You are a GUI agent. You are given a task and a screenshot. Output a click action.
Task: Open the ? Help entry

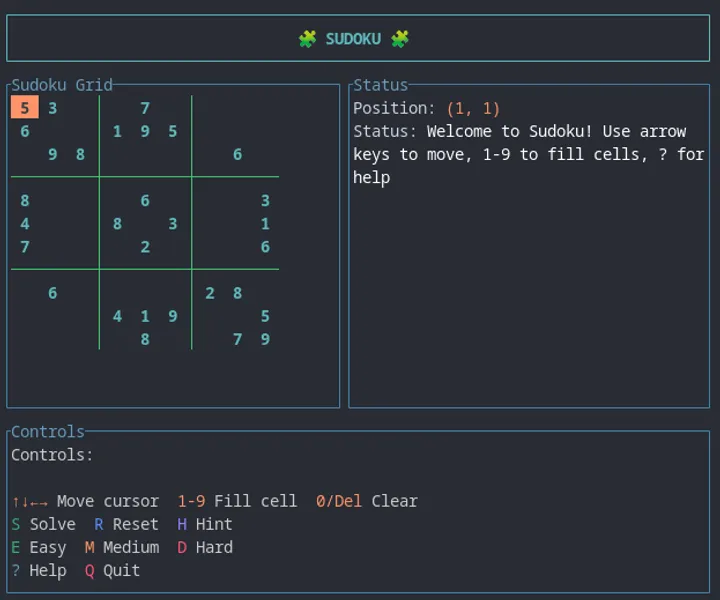coord(38,570)
